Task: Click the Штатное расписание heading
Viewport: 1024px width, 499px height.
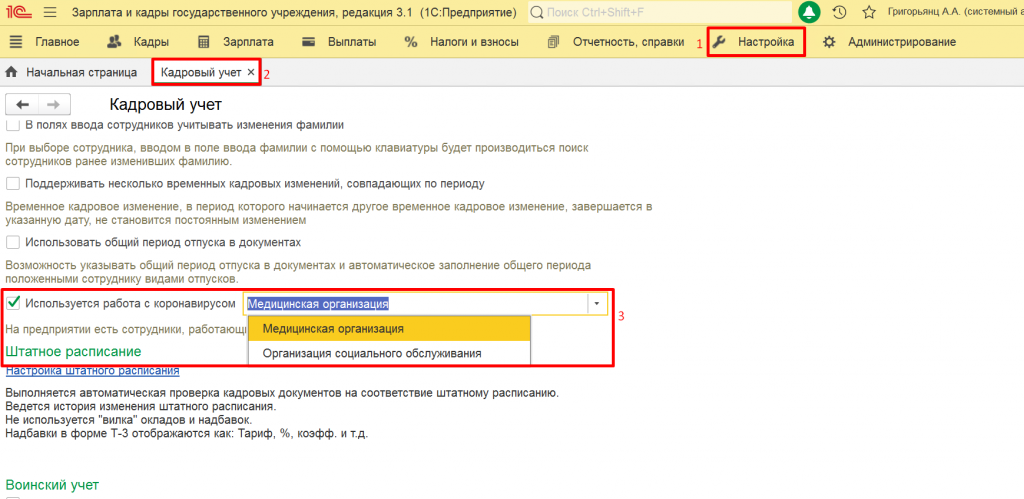Action: tap(74, 351)
